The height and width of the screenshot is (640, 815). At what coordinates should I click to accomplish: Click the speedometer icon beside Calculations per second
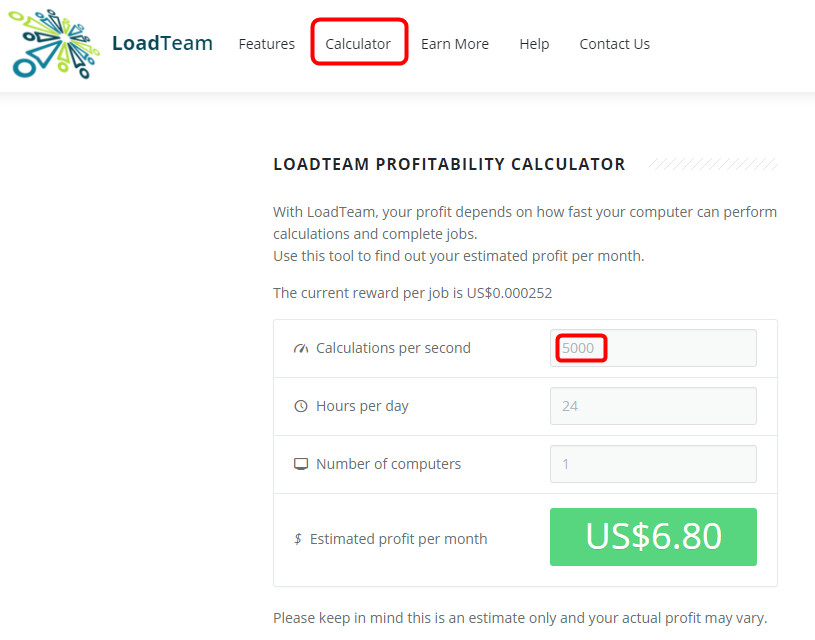click(x=301, y=349)
